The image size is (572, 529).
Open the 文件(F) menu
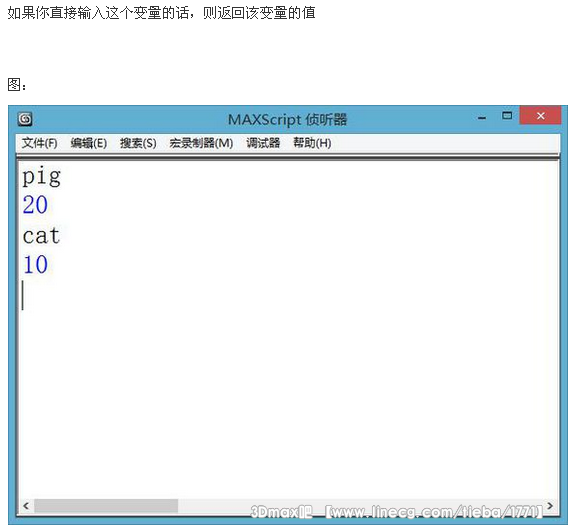39,143
